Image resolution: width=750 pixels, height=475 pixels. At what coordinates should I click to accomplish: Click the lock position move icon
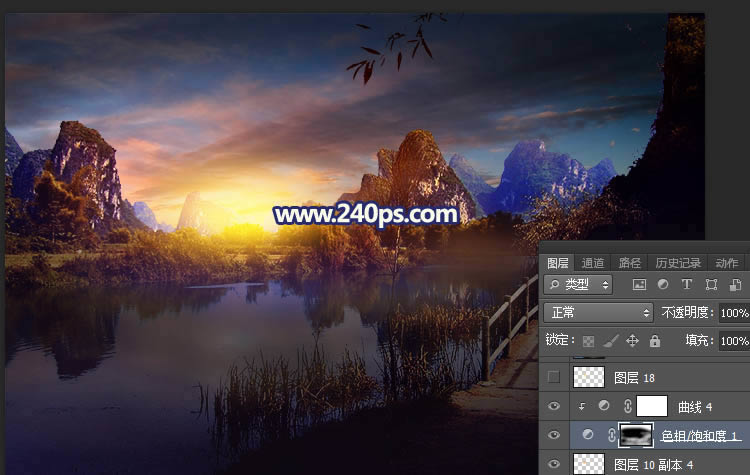coord(631,341)
